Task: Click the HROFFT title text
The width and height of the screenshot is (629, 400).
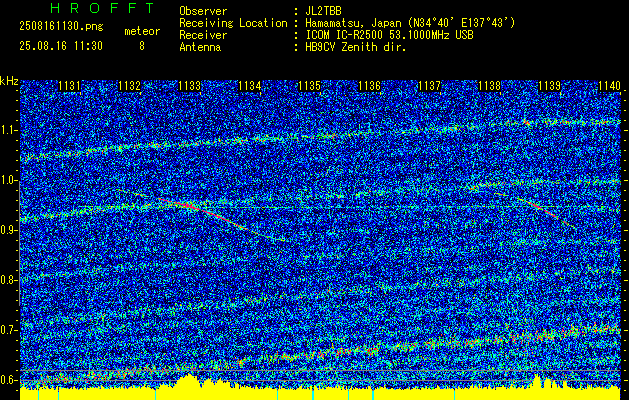Action: pos(102,8)
